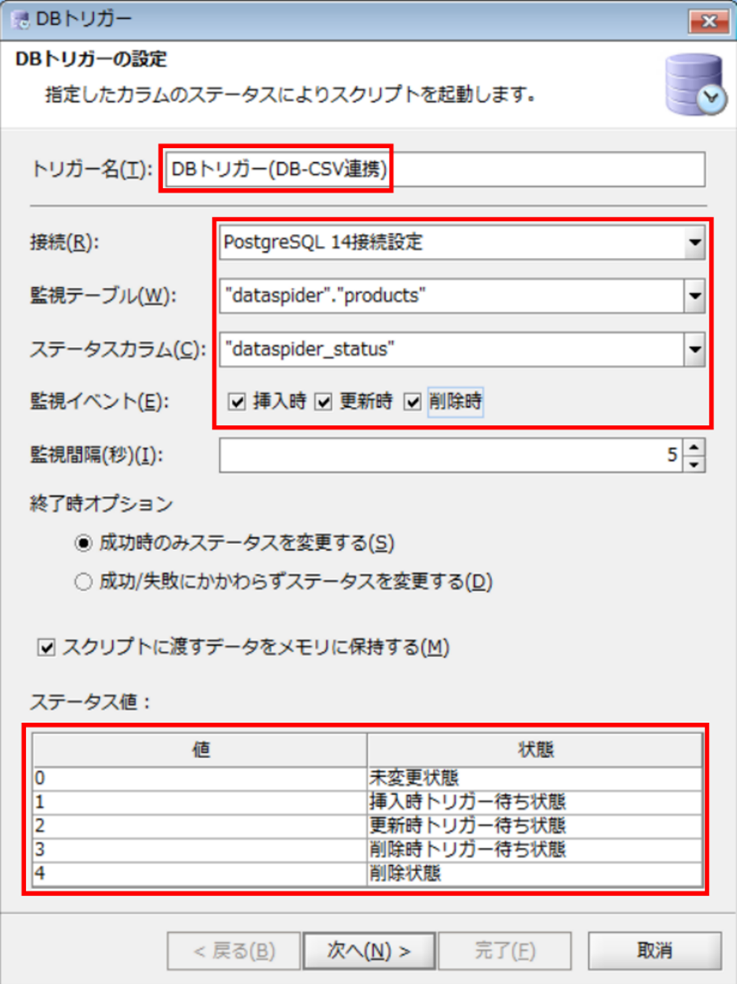Open the 監視テーブル dropdown arrow
737x984 pixels.
click(694, 296)
